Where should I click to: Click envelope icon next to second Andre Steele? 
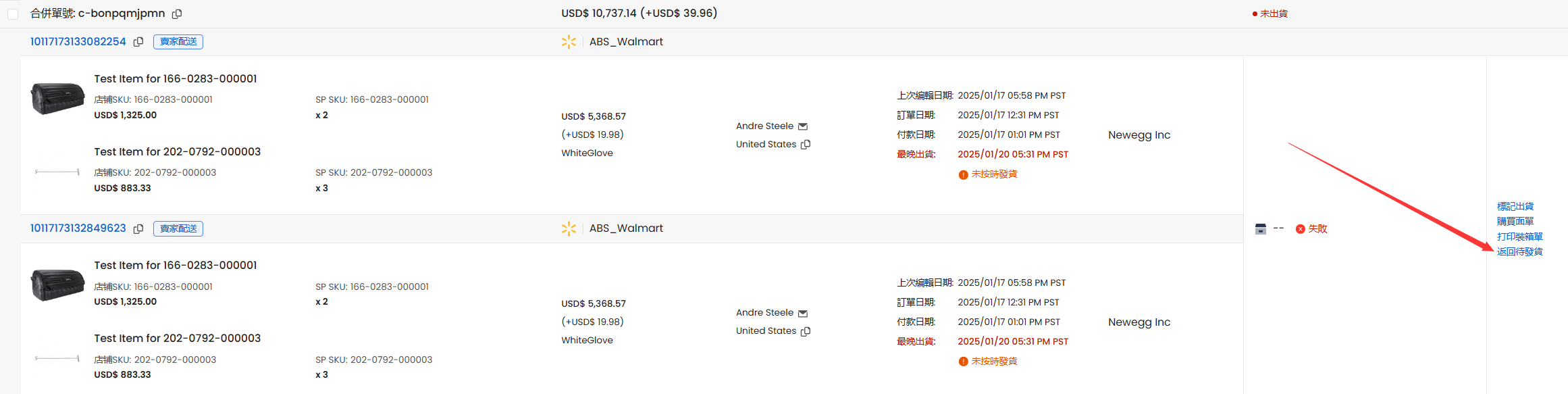tap(803, 314)
